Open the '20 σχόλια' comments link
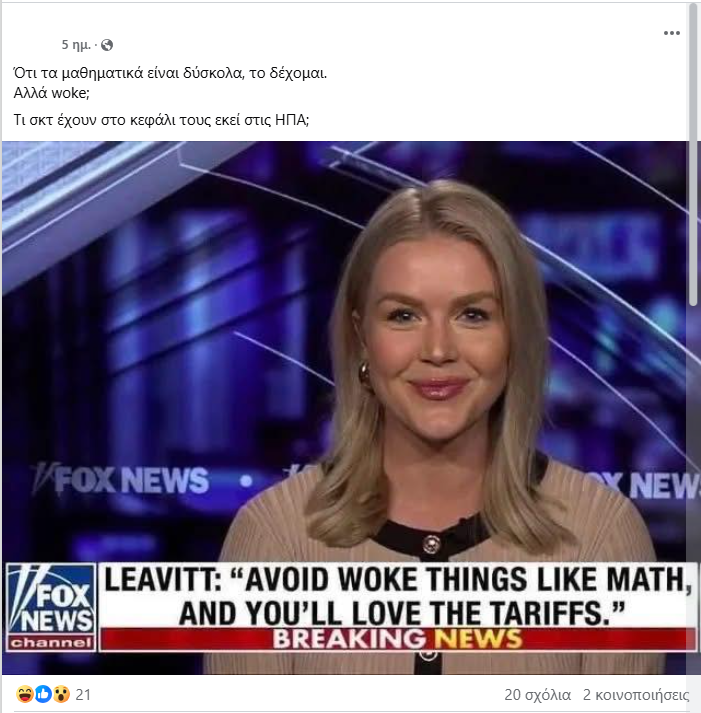701x713 pixels. 537,695
